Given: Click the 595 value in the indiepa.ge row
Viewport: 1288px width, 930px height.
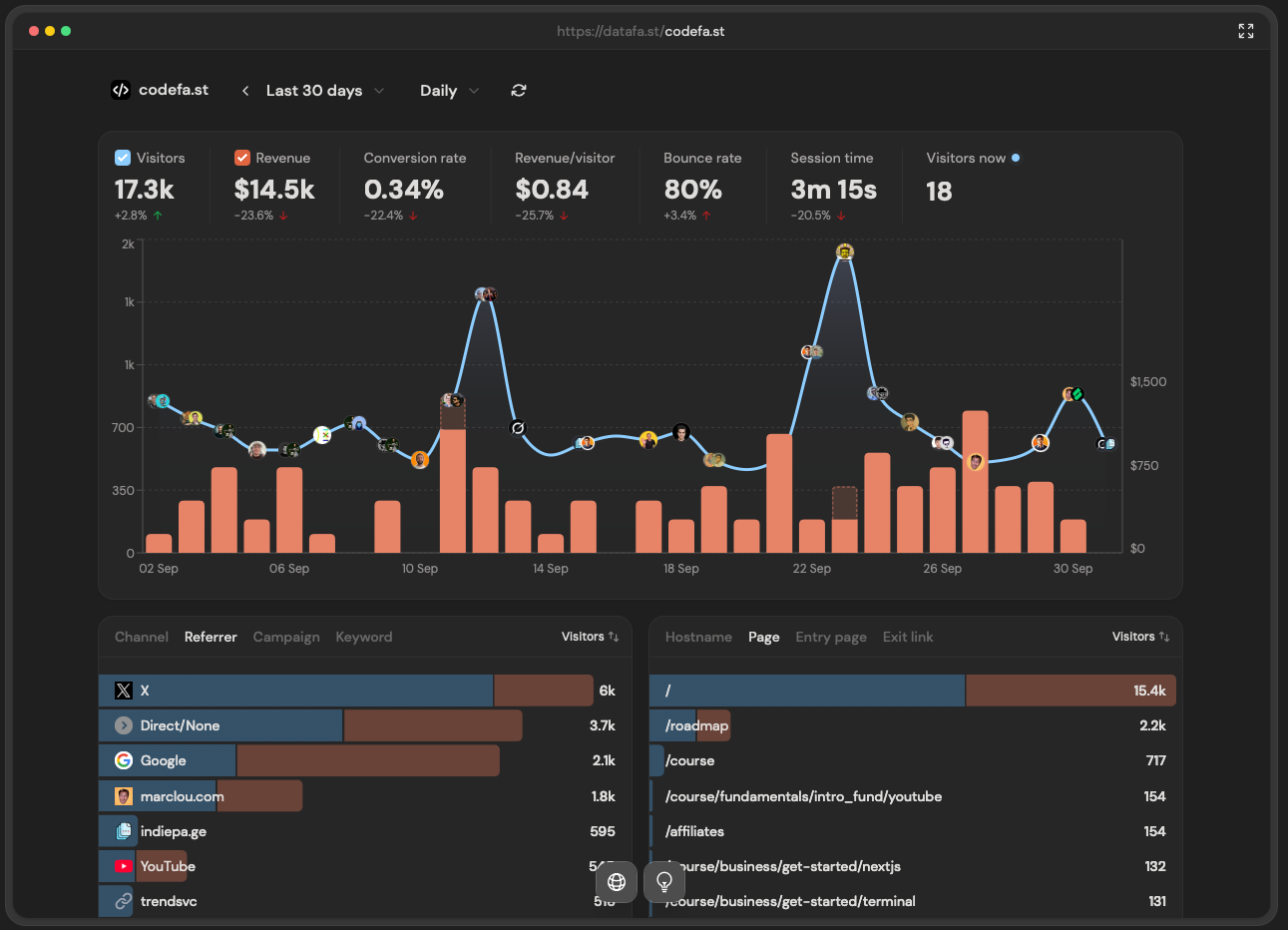Looking at the screenshot, I should click(x=603, y=831).
